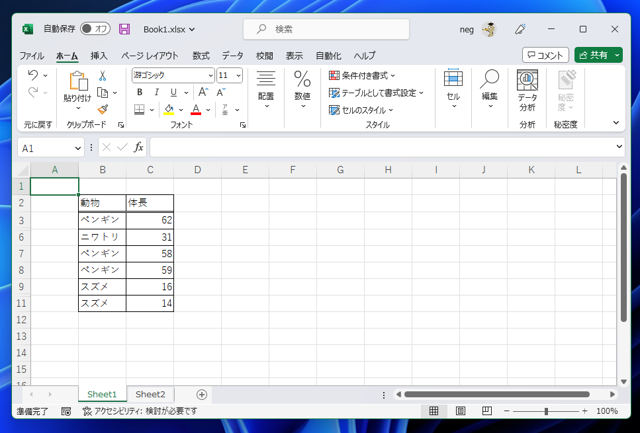Add a new sheet with plus button
640x433 pixels.
pyautogui.click(x=202, y=394)
